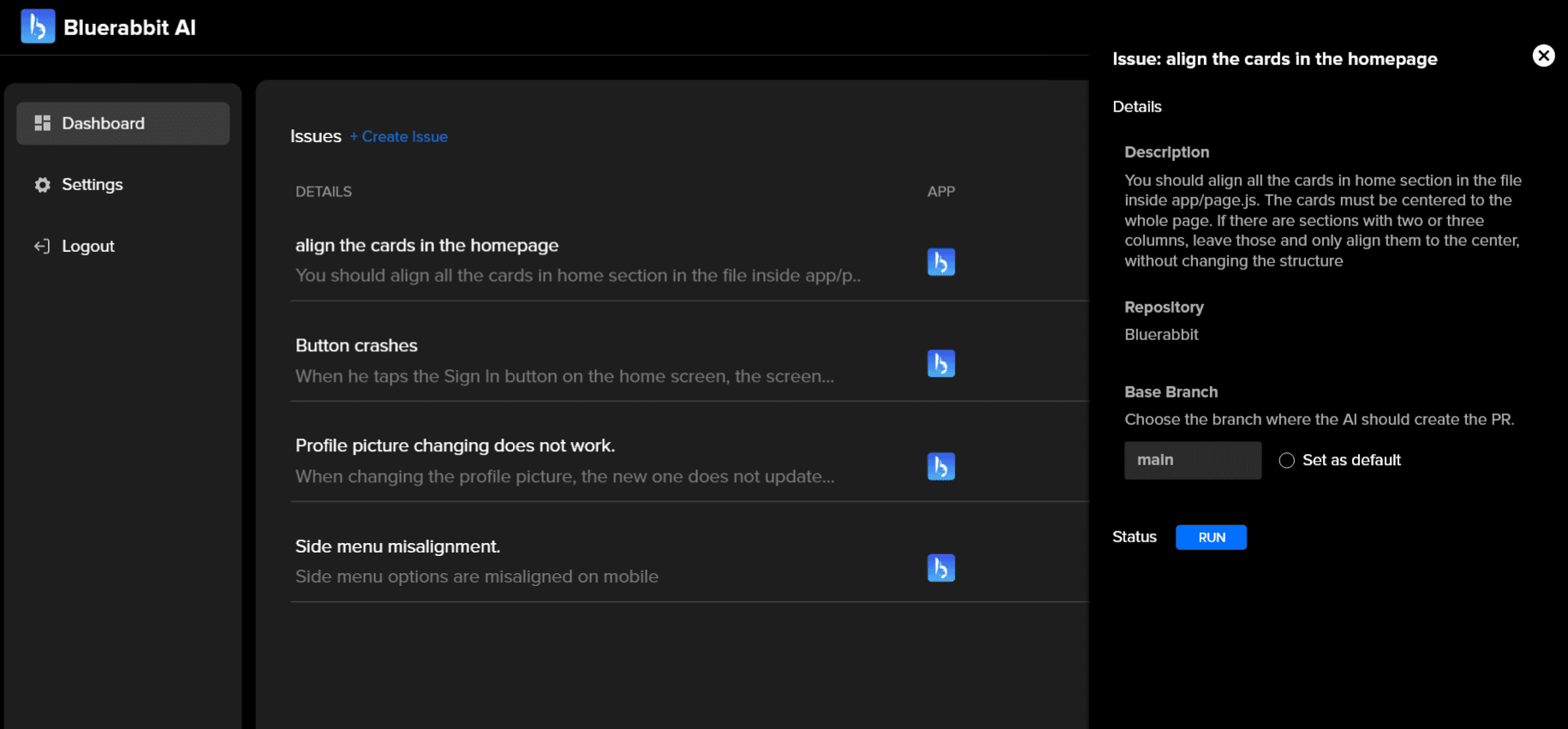Screen dimensions: 1568x729
Task: Click app icon for align cards issue
Action: 940,262
